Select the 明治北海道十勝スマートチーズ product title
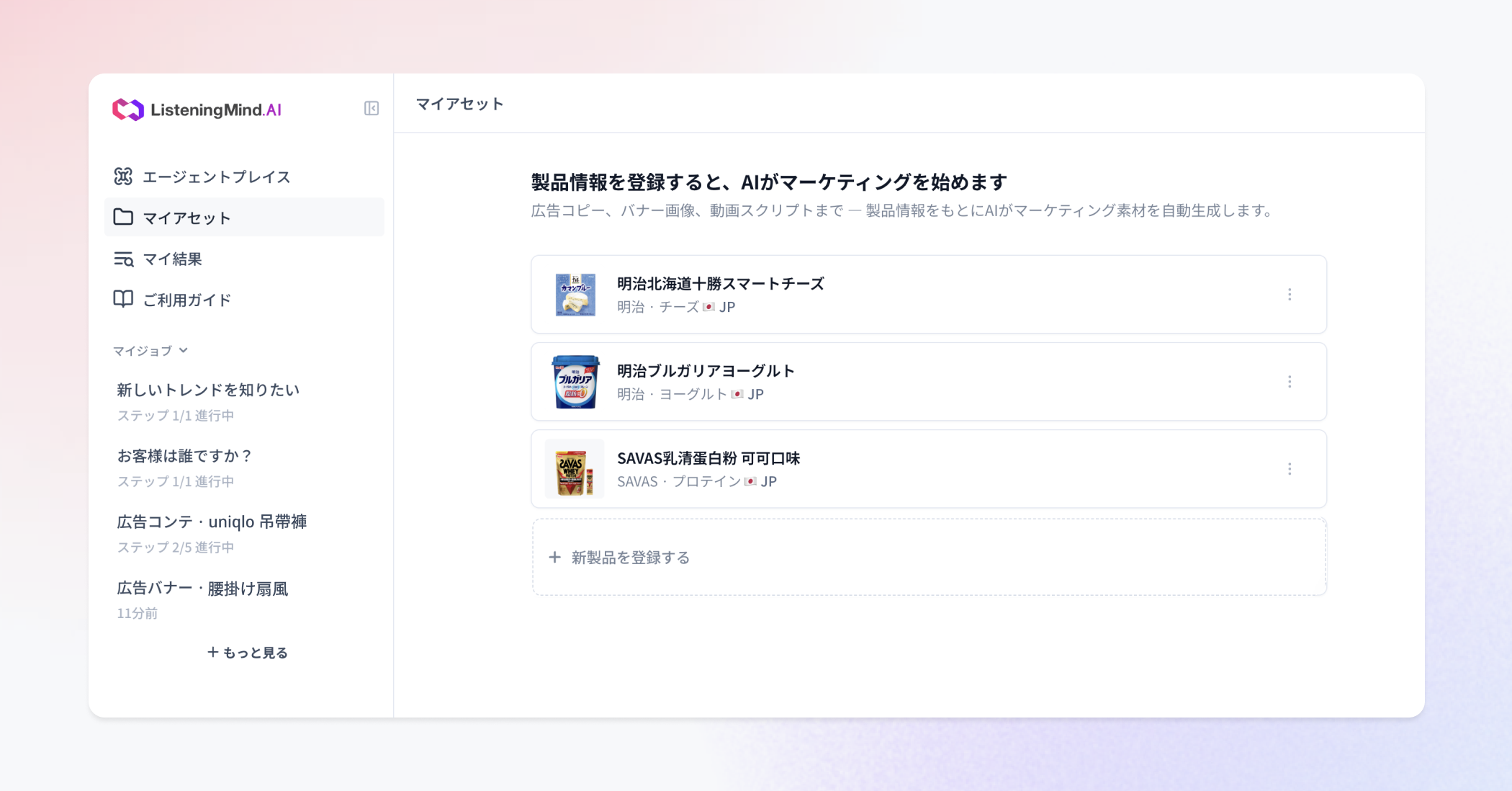 pos(721,284)
